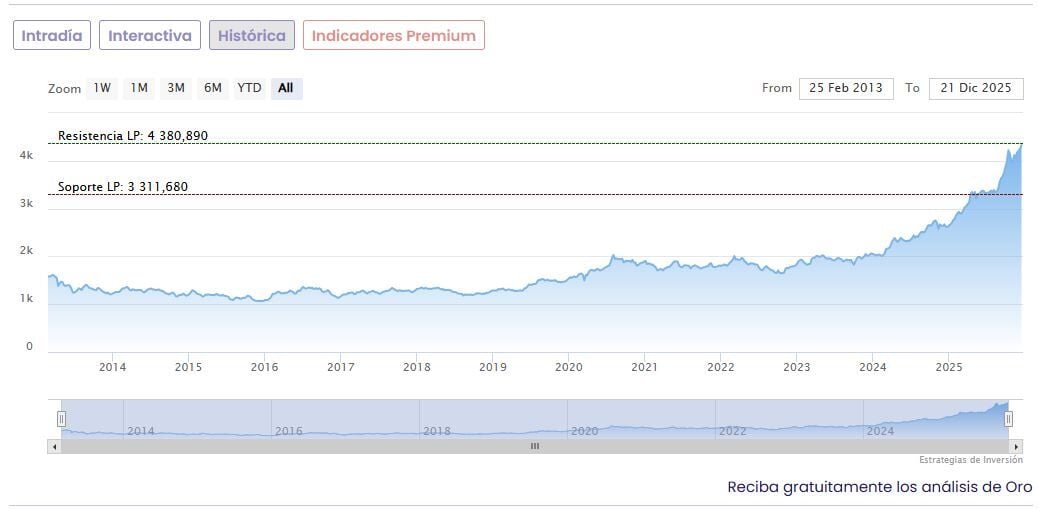Choose the 3M zoom range
The image size is (1038, 509).
pyautogui.click(x=176, y=88)
